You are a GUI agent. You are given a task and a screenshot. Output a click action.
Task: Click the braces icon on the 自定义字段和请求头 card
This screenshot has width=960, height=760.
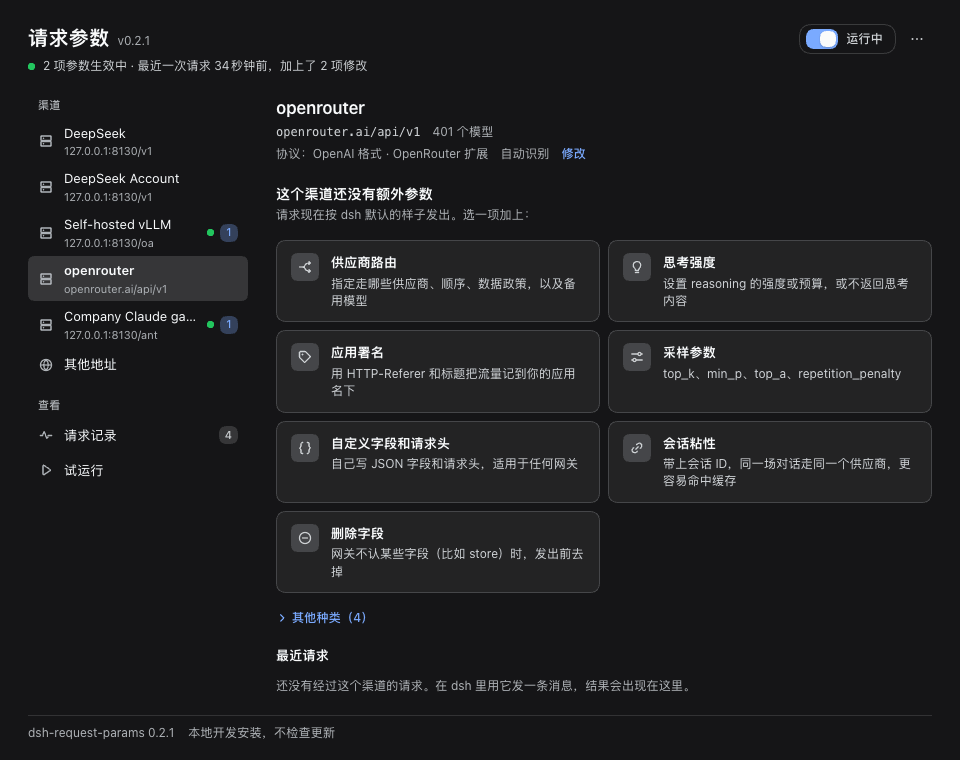[x=305, y=448]
